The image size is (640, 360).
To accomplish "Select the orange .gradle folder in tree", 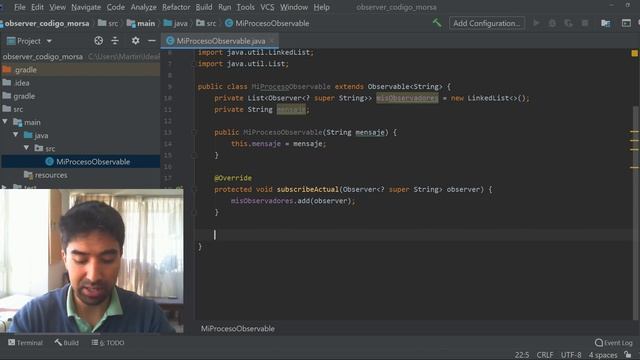I will [80, 70].
